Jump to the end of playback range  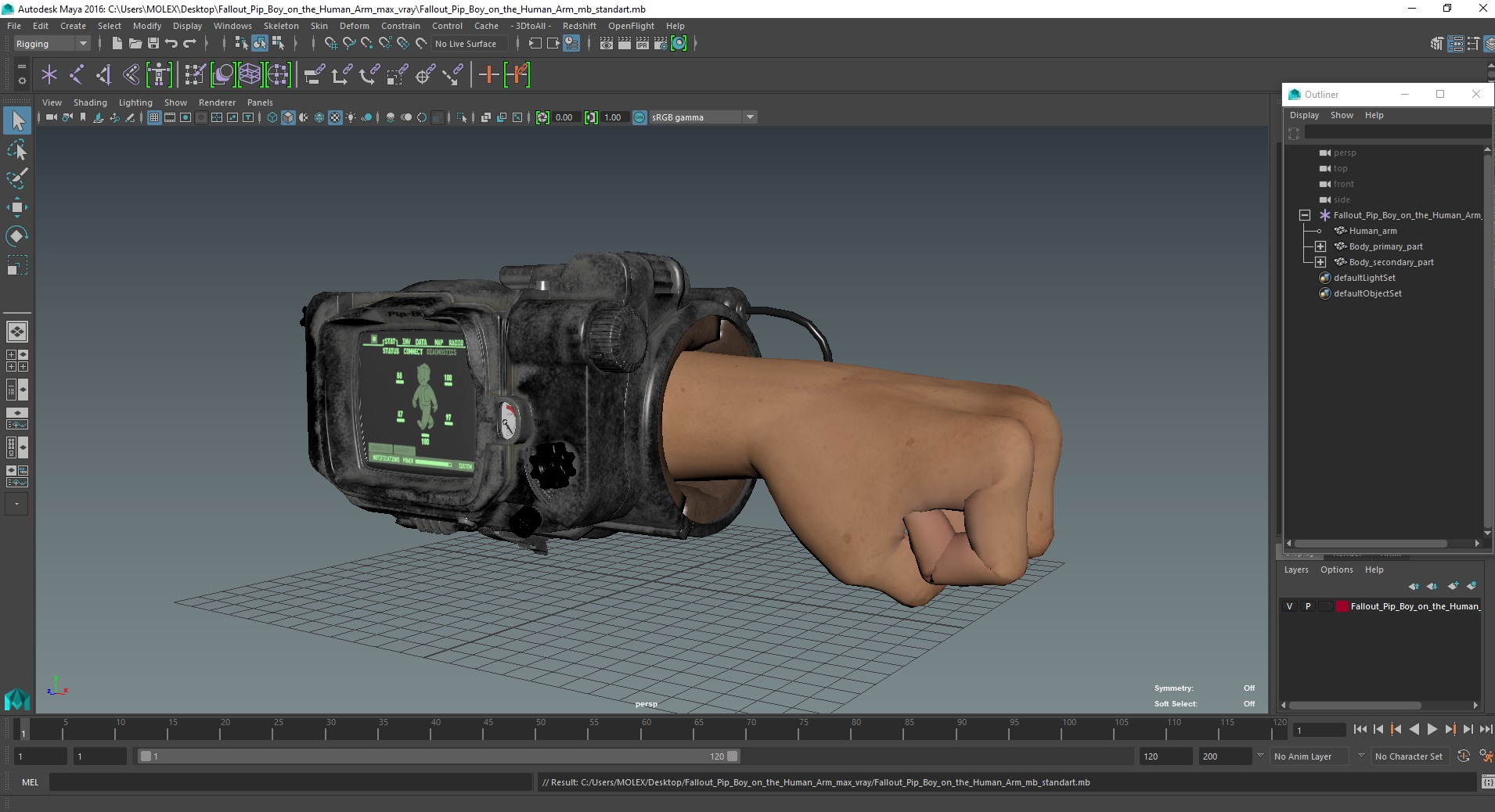1486,729
